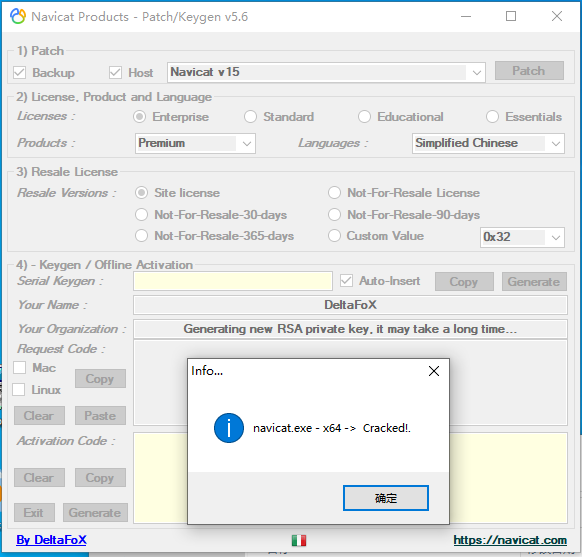Click the Serial Keygen input field
Image resolution: width=582 pixels, height=557 pixels.
[x=233, y=281]
